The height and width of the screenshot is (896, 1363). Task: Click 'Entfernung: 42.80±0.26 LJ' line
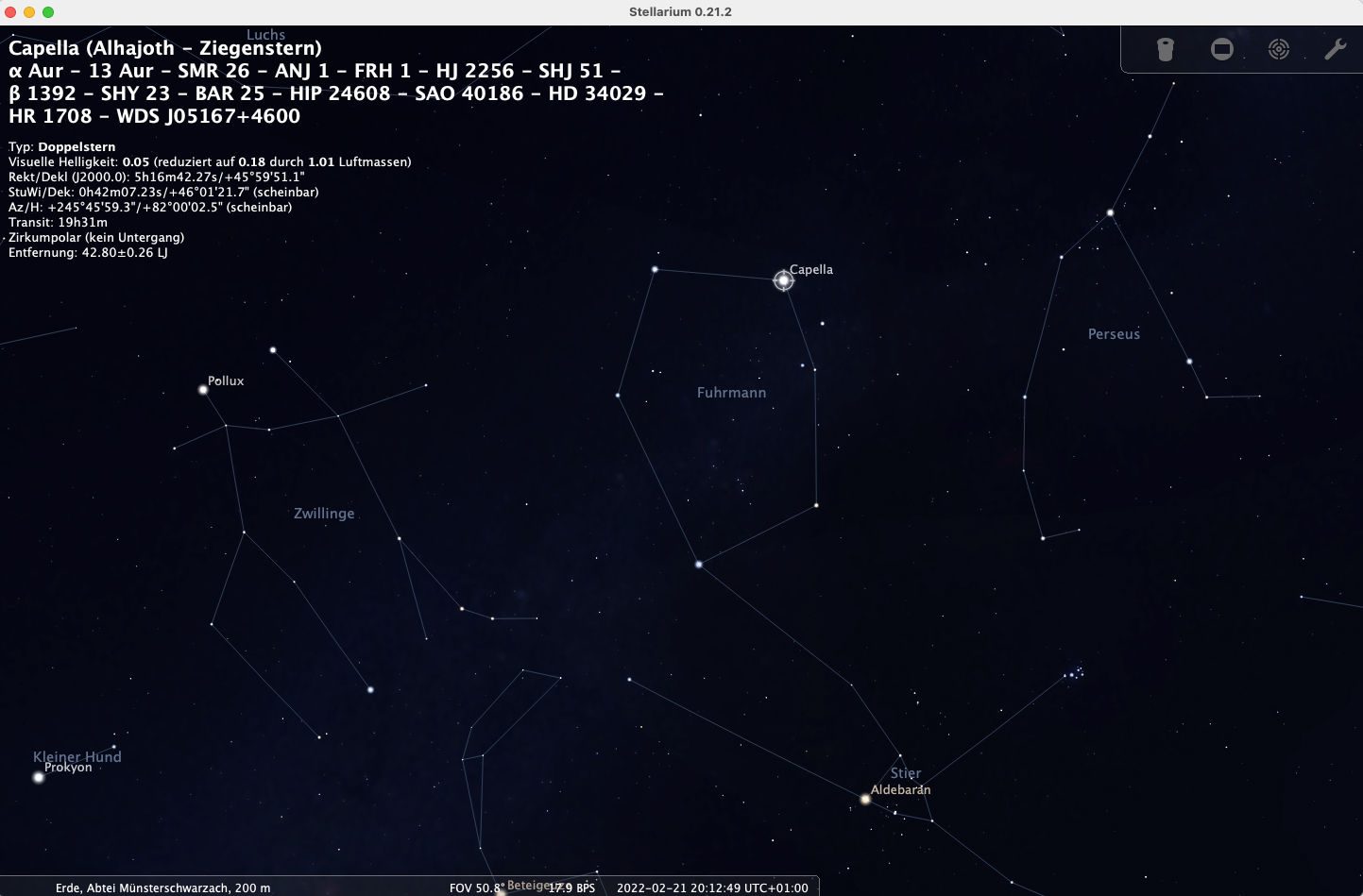(x=88, y=252)
